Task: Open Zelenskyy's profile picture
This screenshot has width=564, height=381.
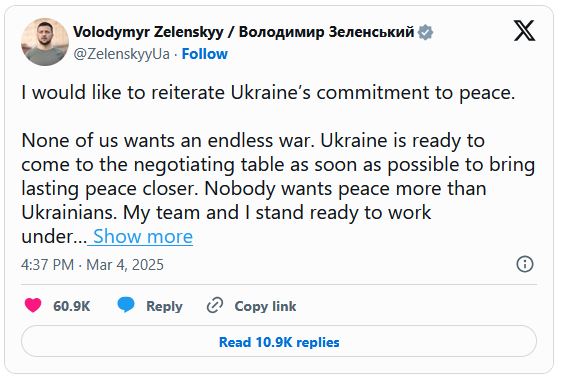Action: [x=45, y=42]
